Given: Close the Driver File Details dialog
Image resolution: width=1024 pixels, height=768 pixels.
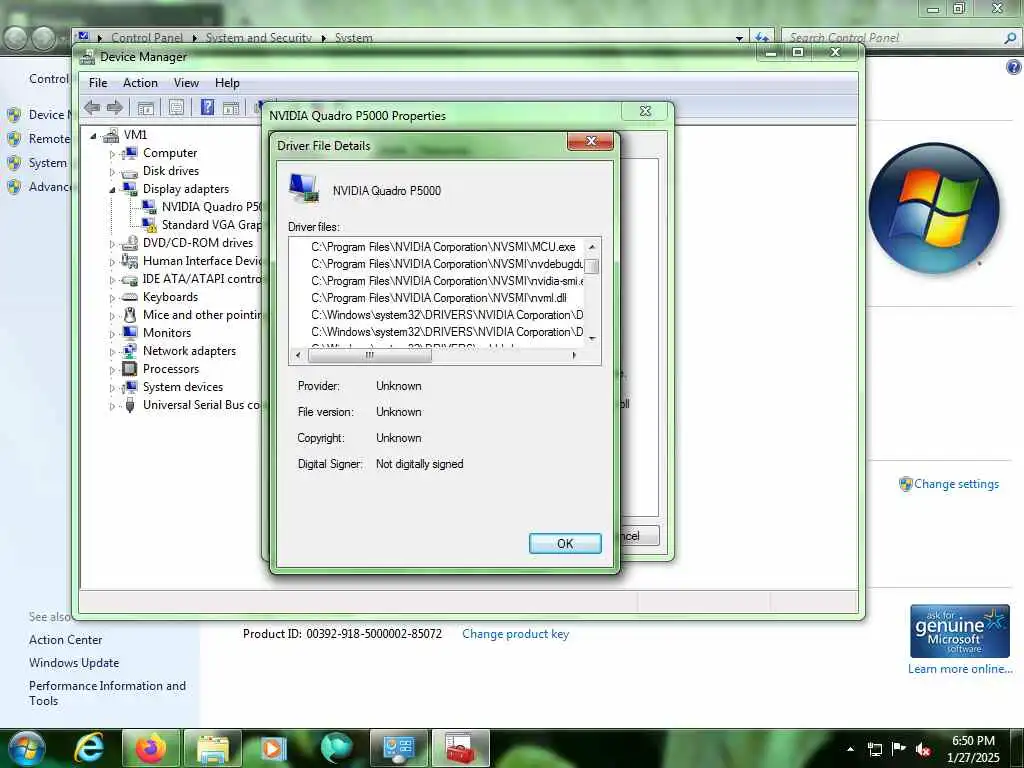Looking at the screenshot, I should pyautogui.click(x=590, y=141).
